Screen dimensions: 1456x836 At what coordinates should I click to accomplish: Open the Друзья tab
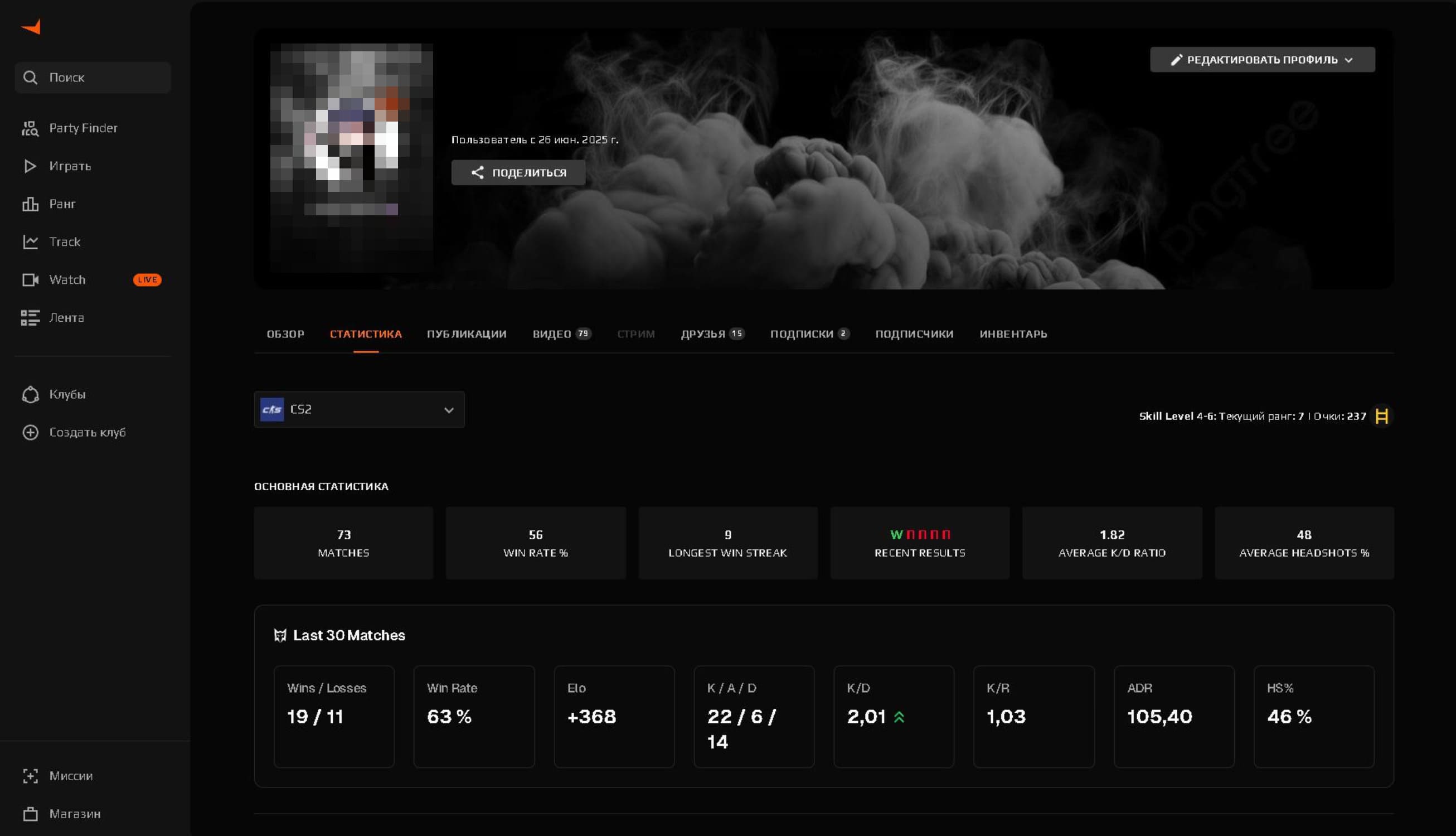pos(702,334)
